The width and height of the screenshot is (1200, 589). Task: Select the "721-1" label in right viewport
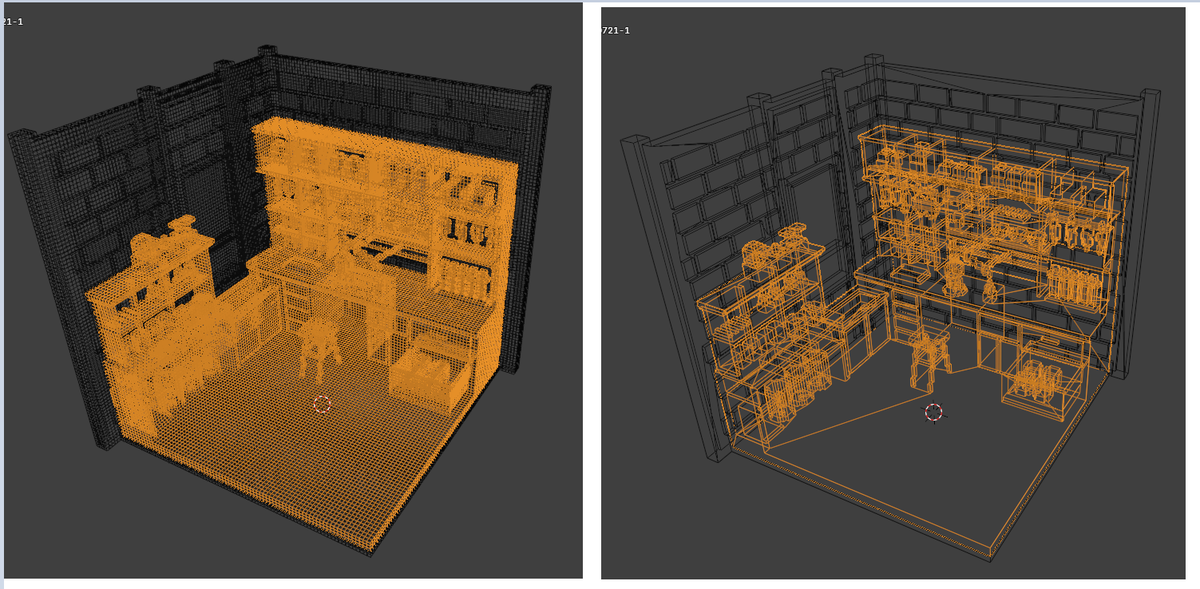point(615,31)
